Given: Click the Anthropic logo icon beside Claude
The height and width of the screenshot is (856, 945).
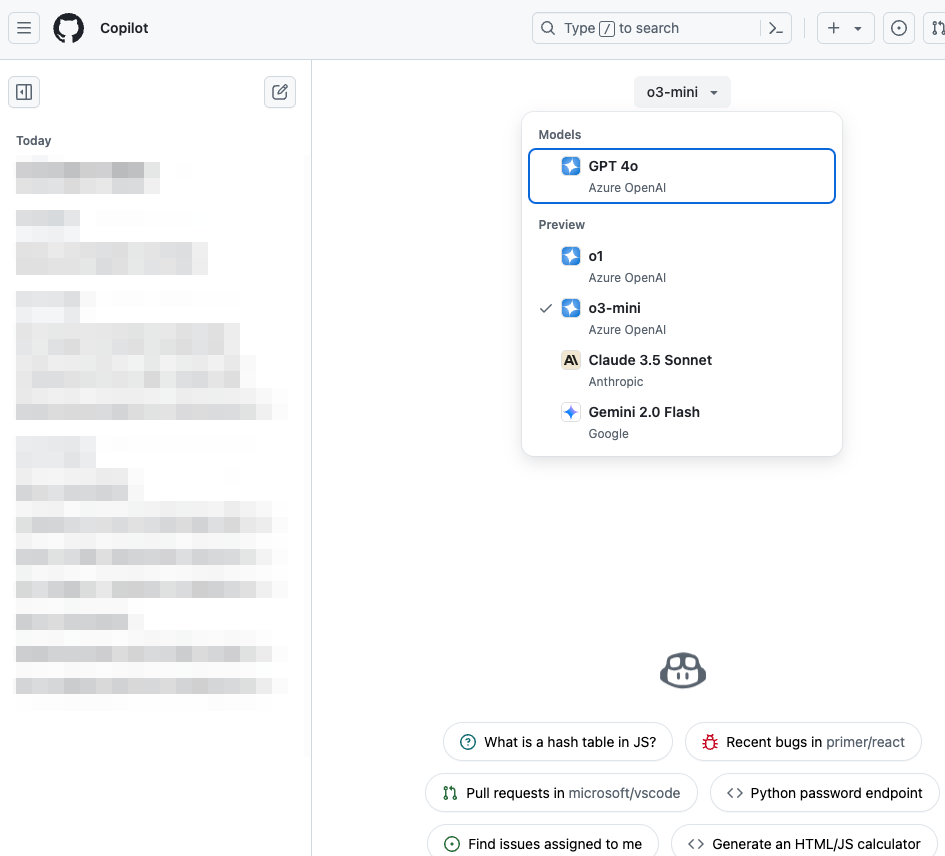Looking at the screenshot, I should point(571,360).
